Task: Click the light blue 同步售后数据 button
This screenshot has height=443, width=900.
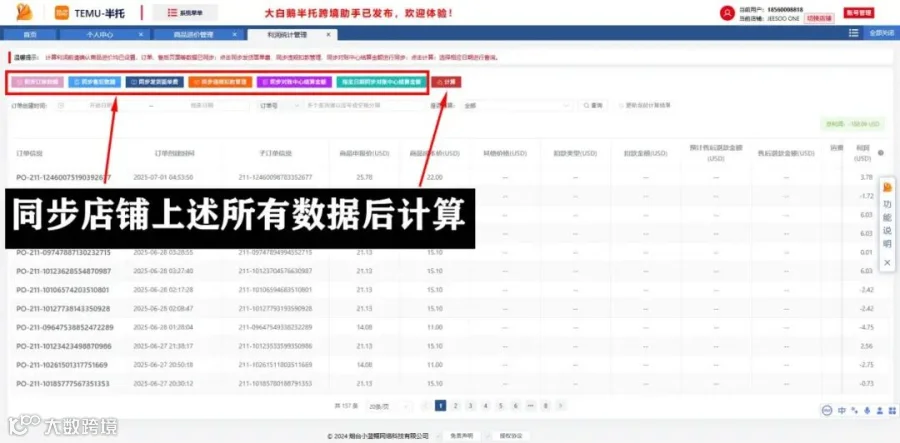Action: tap(95, 82)
